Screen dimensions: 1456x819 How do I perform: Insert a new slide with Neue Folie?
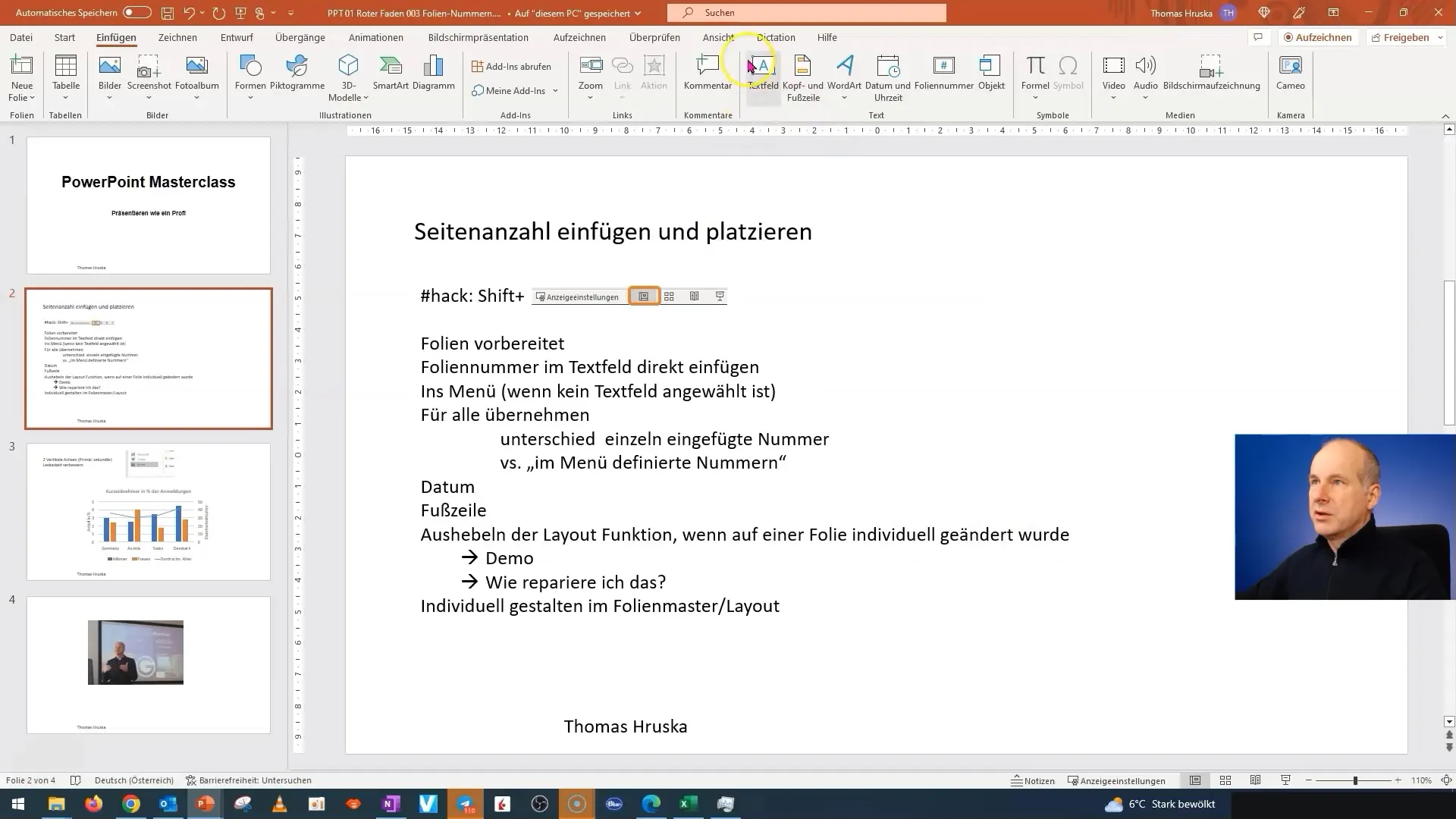[x=22, y=77]
